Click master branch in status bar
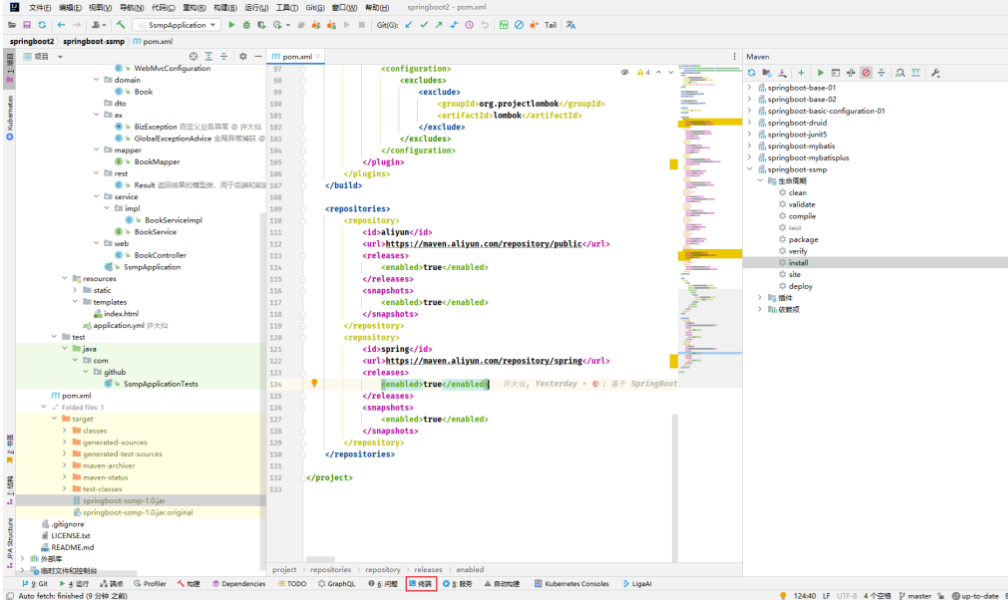This screenshot has width=1008, height=600. [x=919, y=595]
